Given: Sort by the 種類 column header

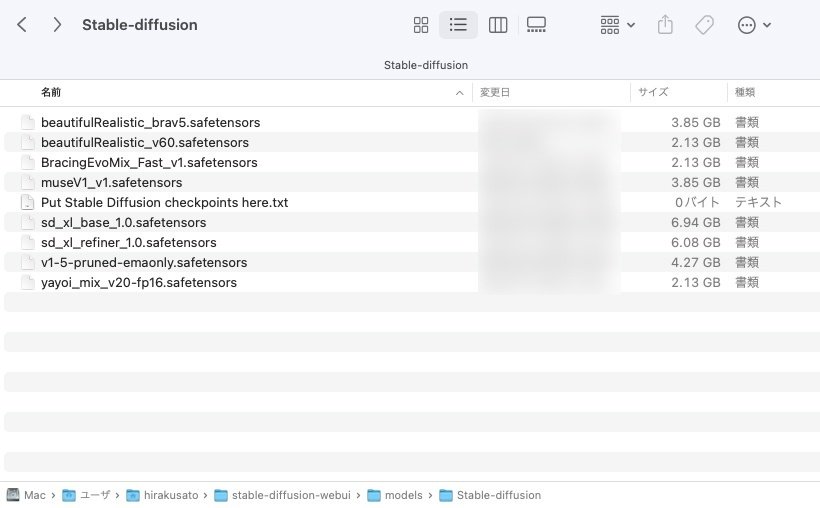Looking at the screenshot, I should [x=745, y=93].
